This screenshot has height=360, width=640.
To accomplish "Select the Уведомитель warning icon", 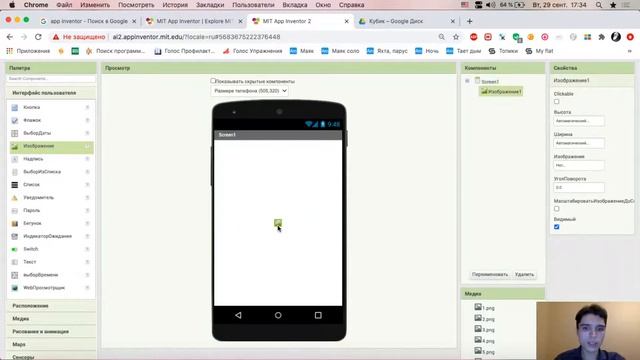I will 15,198.
